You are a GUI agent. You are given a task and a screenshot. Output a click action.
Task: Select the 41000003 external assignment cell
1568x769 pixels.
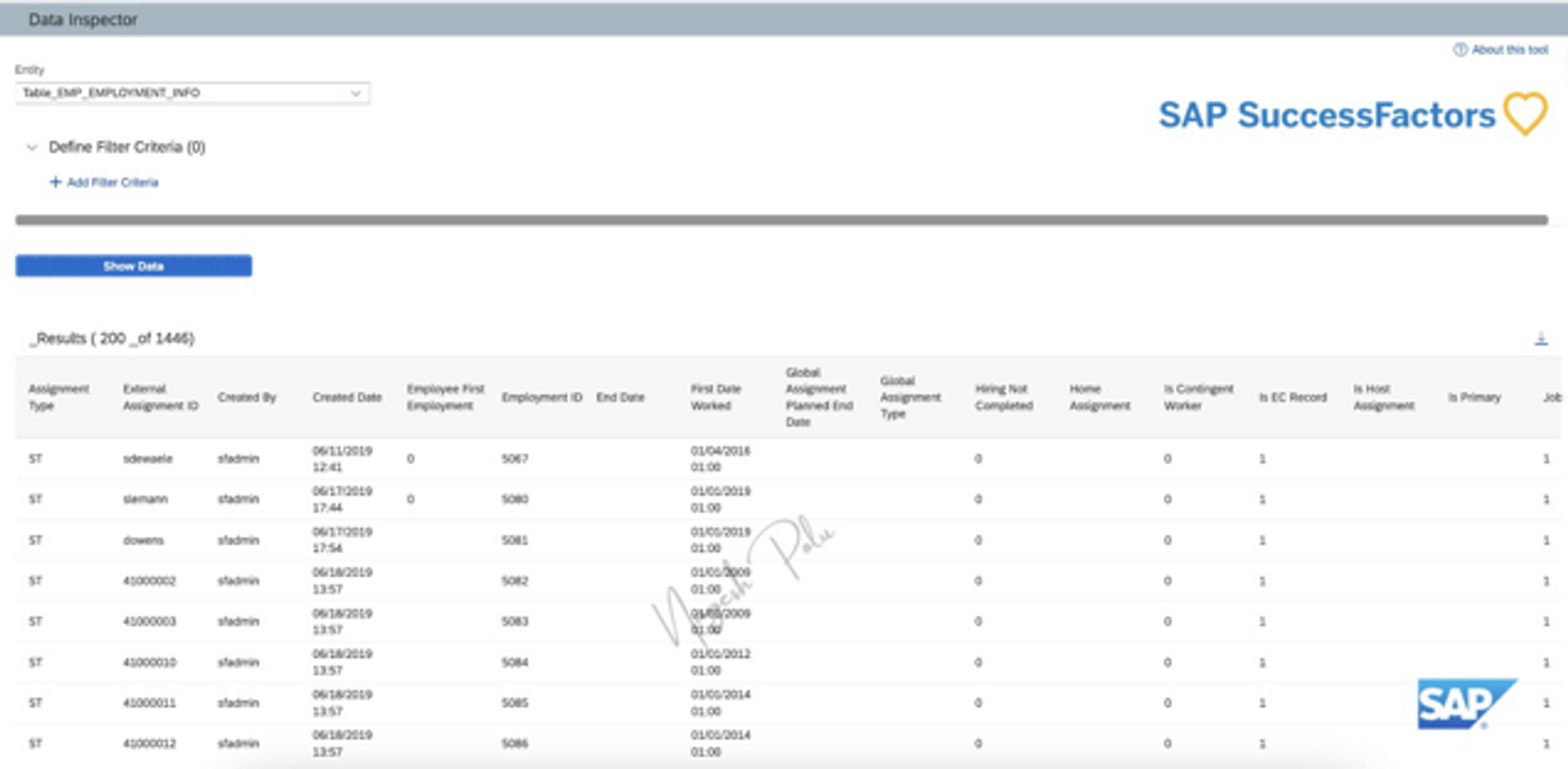[x=149, y=621]
